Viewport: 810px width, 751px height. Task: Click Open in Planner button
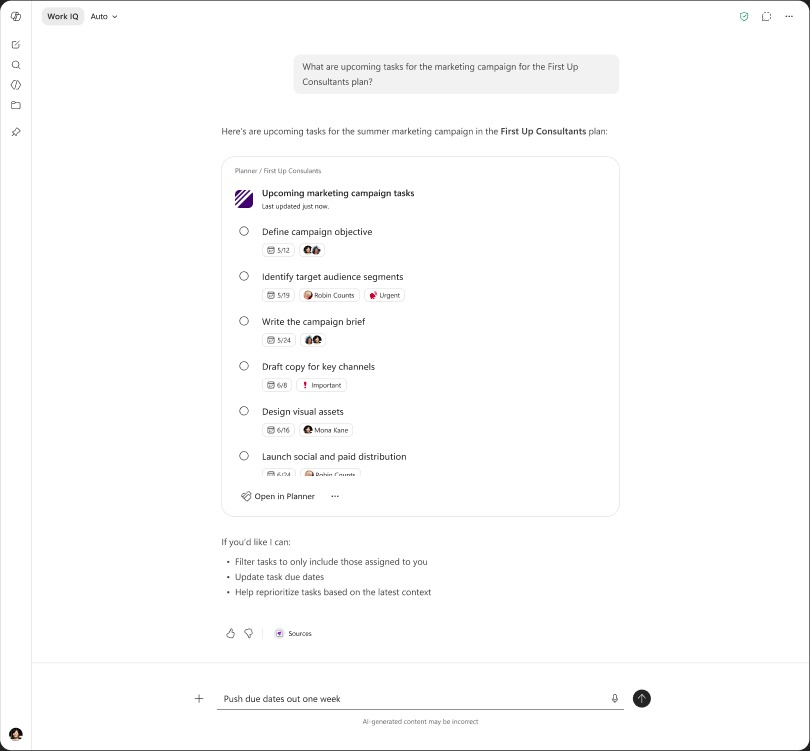pyautogui.click(x=277, y=496)
